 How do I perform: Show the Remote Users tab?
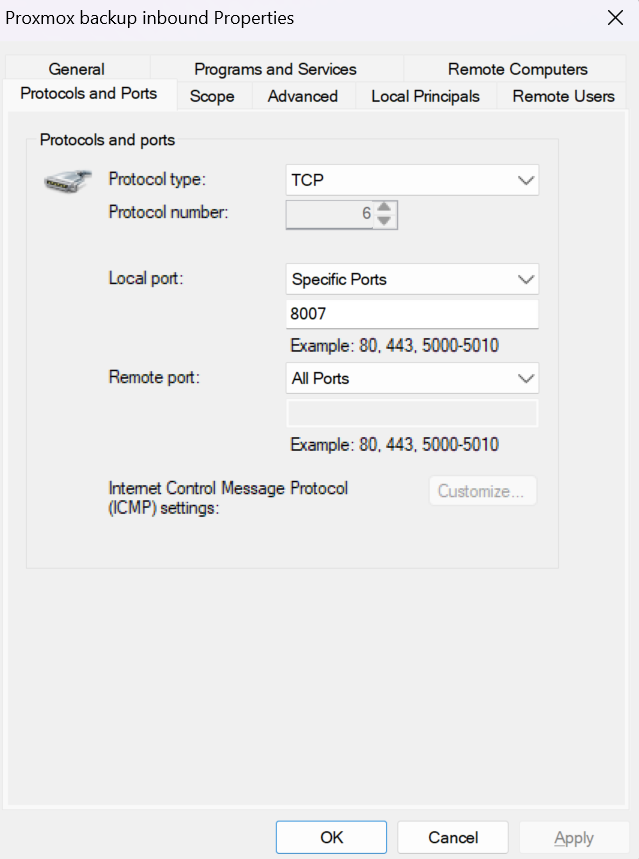(x=563, y=96)
